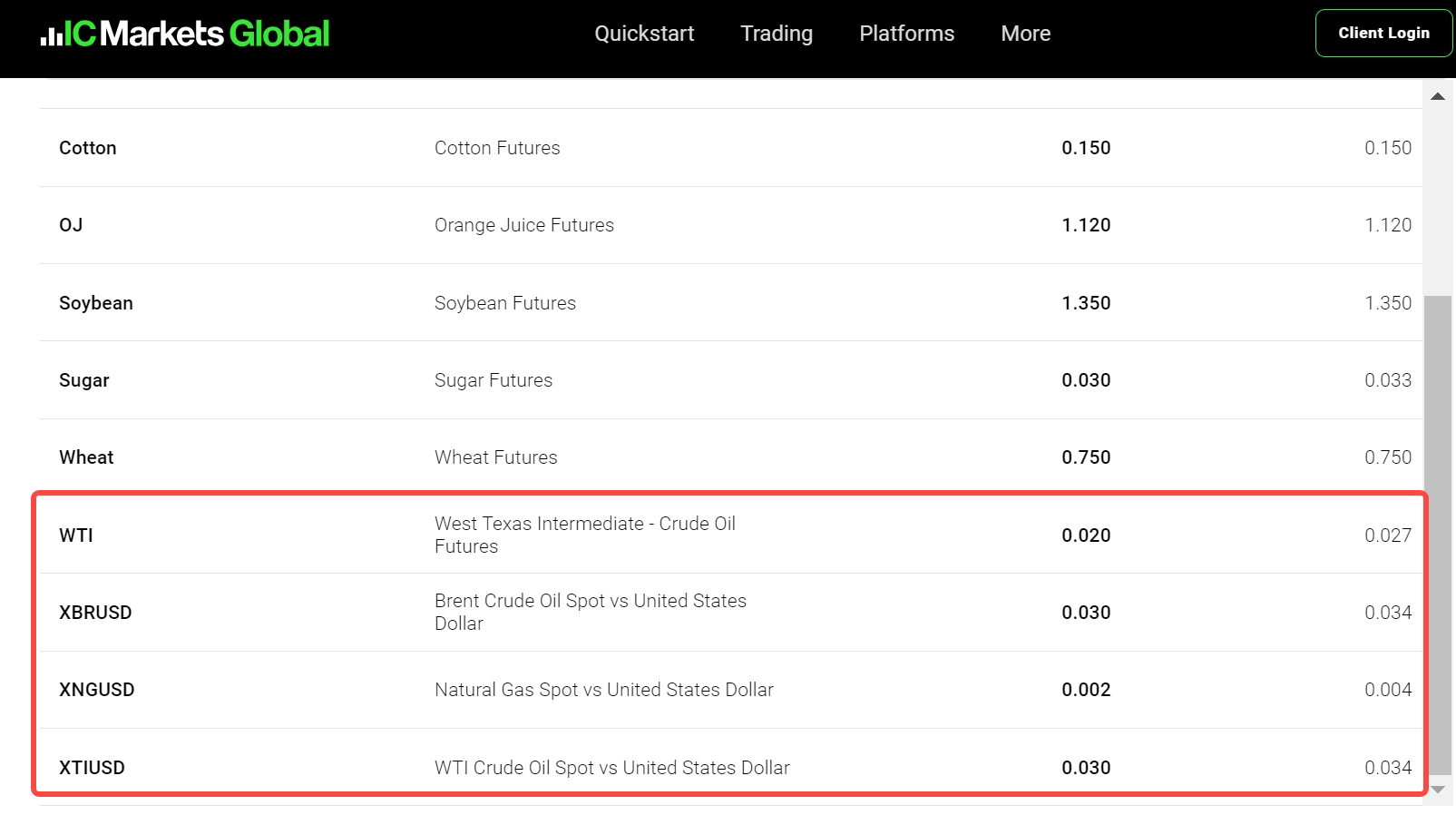Open the Trading menu
The image size is (1456, 825).
pyautogui.click(x=777, y=34)
